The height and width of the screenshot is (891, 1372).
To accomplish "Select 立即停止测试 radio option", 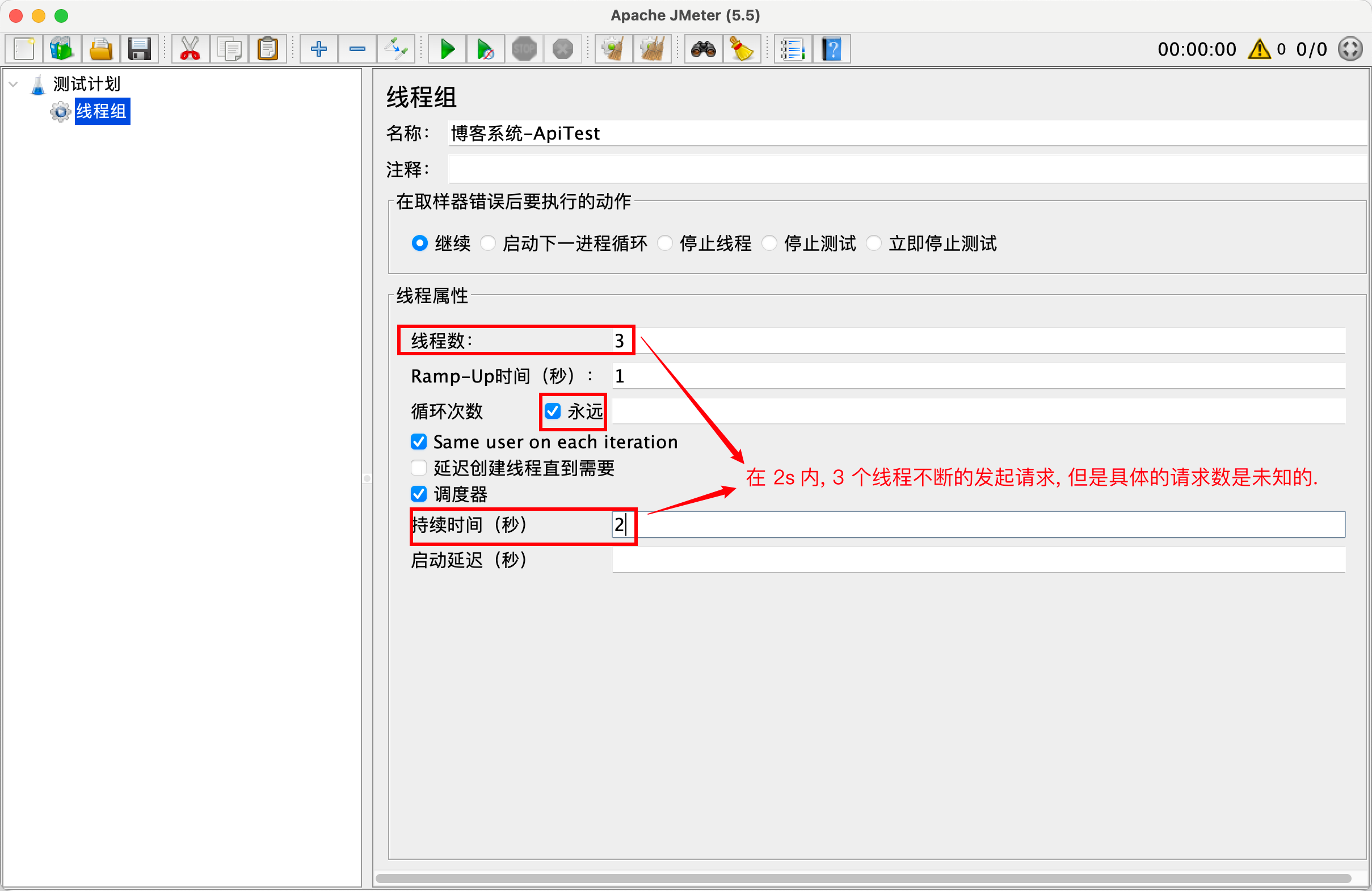I will [874, 243].
